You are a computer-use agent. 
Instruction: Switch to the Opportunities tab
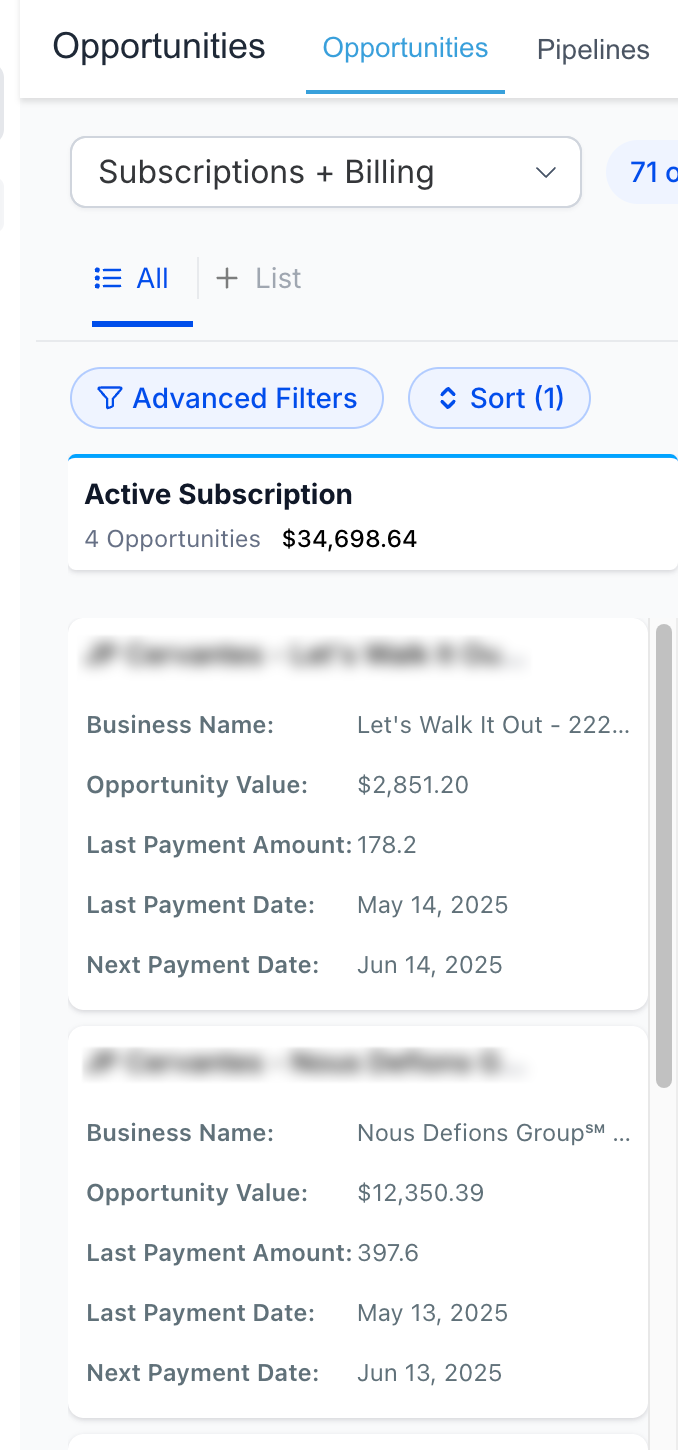(x=405, y=48)
